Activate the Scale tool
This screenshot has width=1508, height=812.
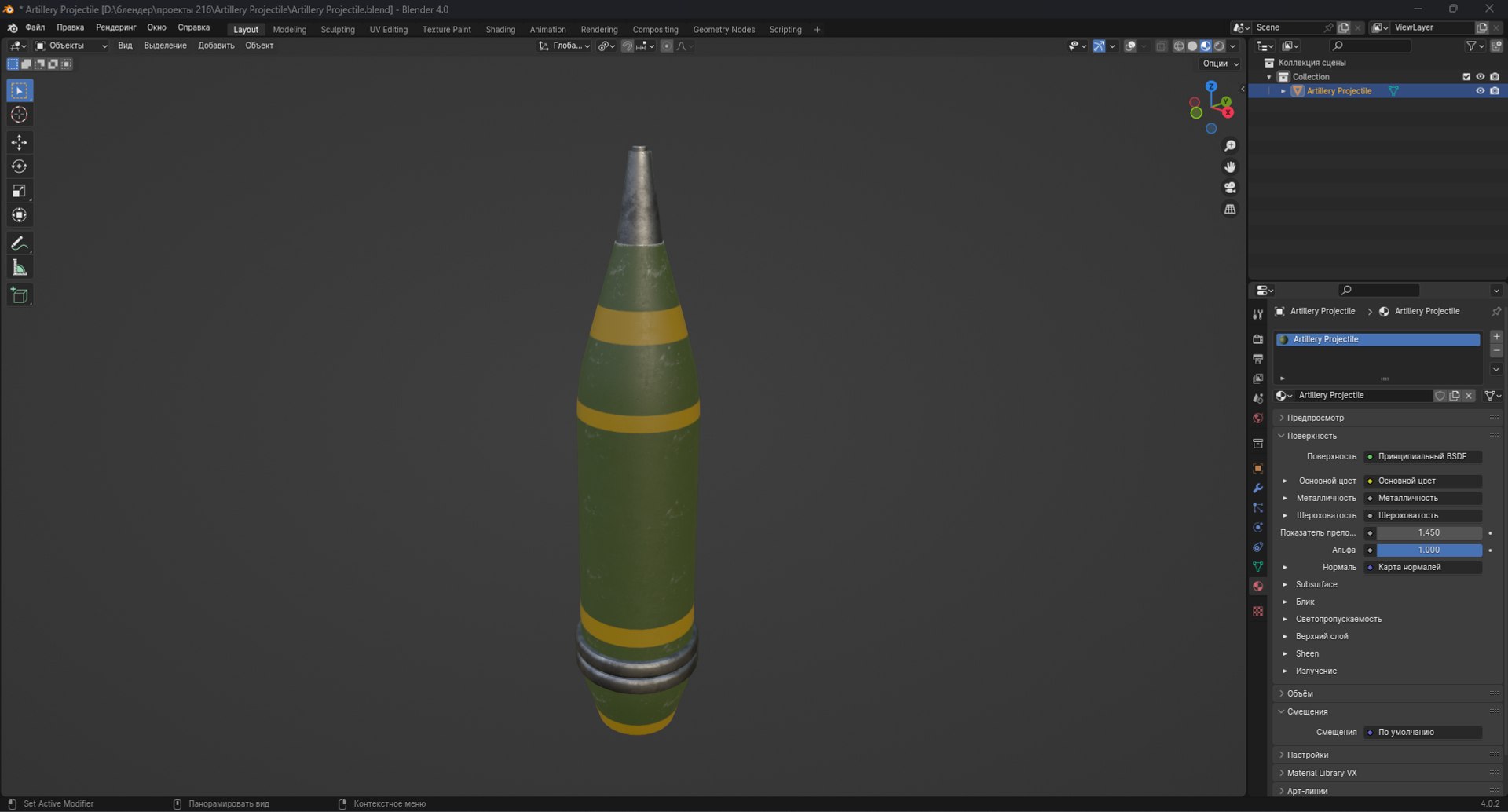(x=20, y=191)
